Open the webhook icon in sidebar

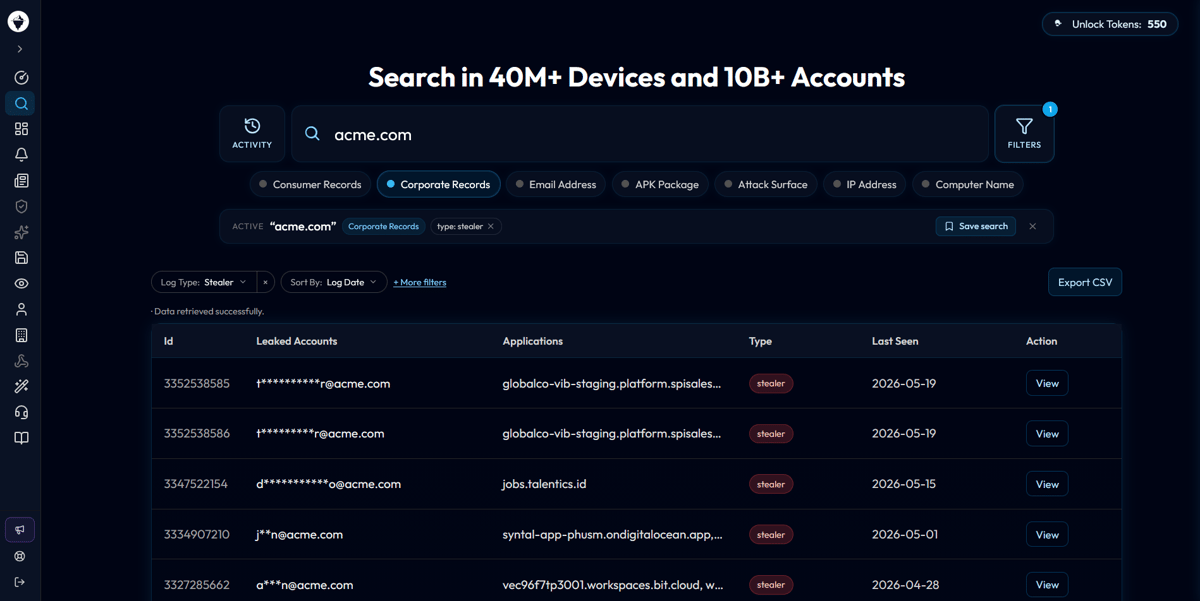pyautogui.click(x=21, y=361)
